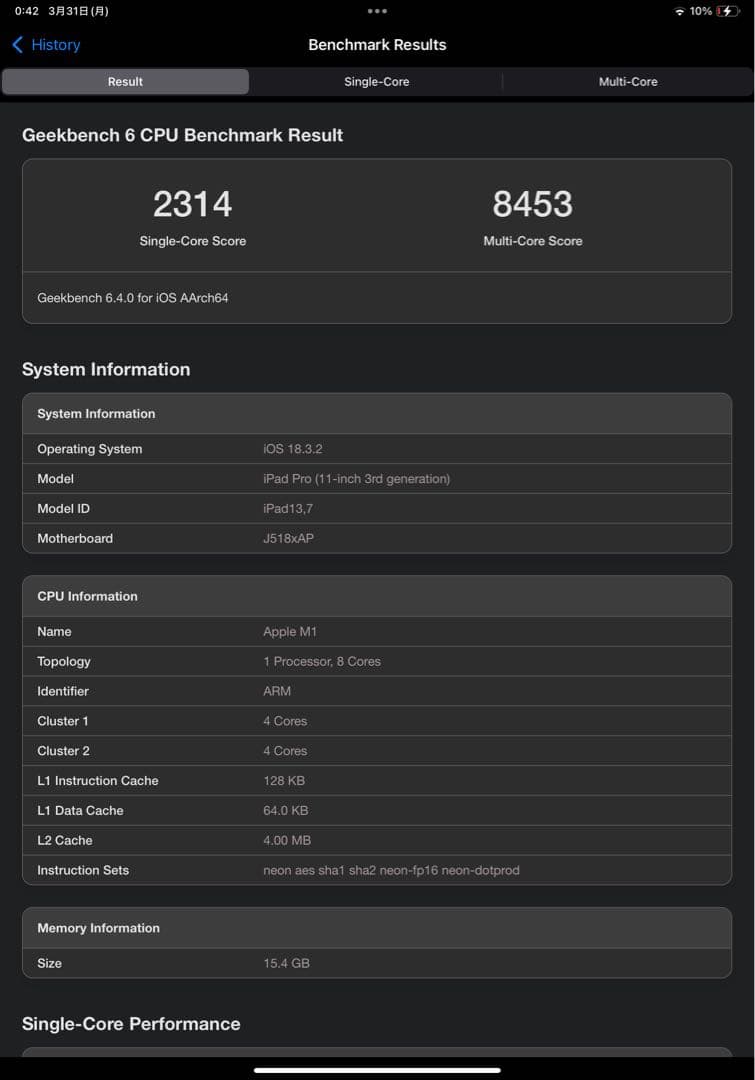Tap the J518xAP value

(289, 539)
